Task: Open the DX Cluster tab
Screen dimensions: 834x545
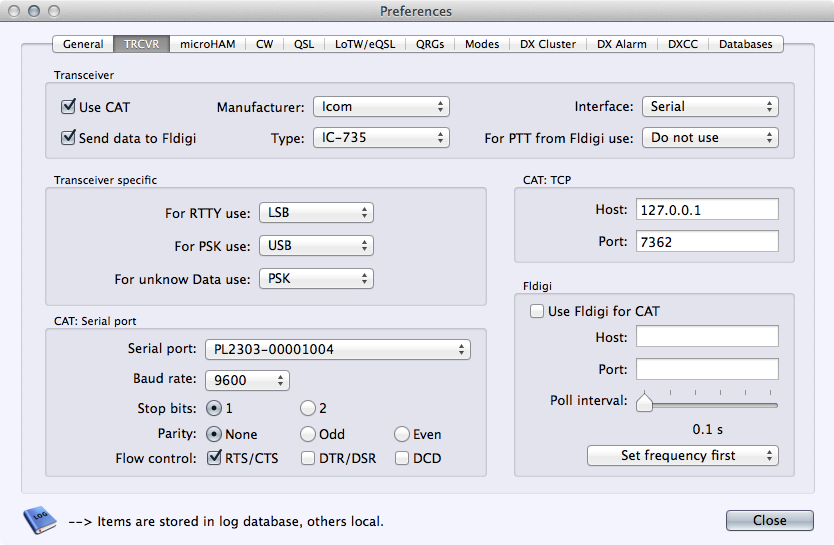Action: pyautogui.click(x=548, y=44)
